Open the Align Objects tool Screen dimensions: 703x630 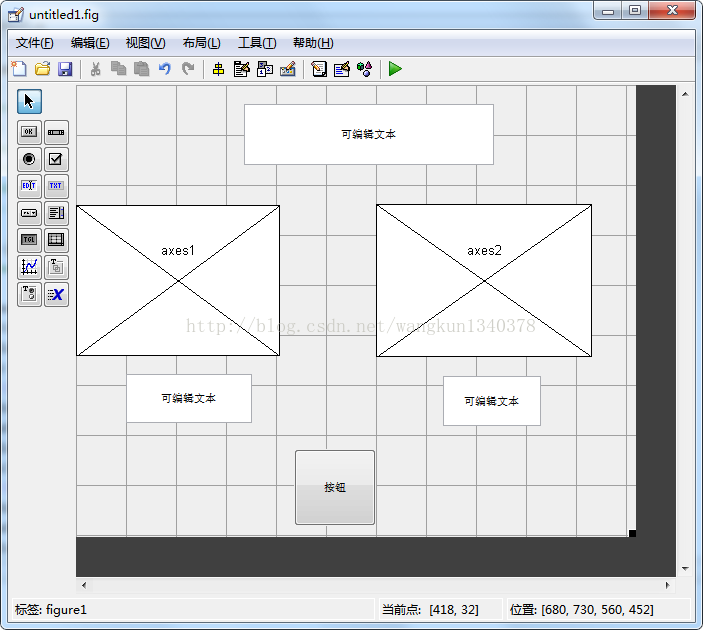[218, 69]
